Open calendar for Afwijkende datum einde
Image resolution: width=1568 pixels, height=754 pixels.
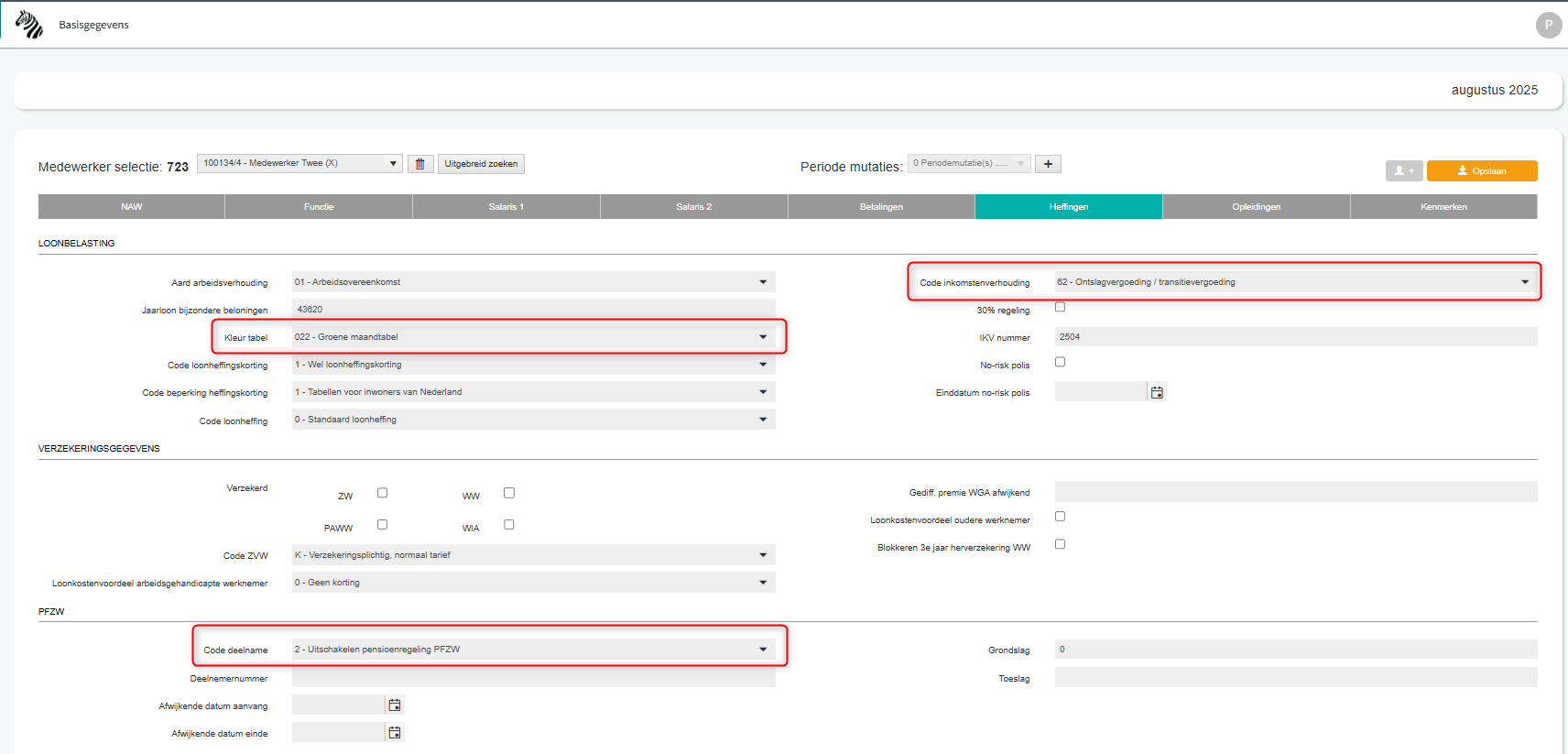(x=395, y=733)
